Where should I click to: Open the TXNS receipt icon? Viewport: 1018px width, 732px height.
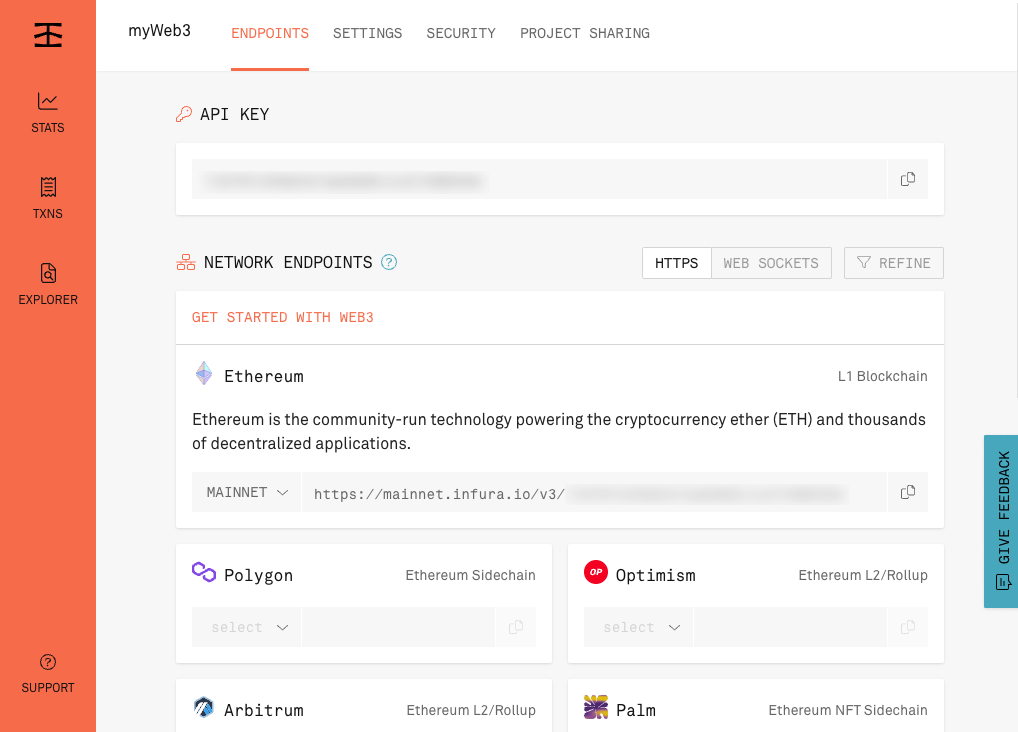tap(48, 187)
